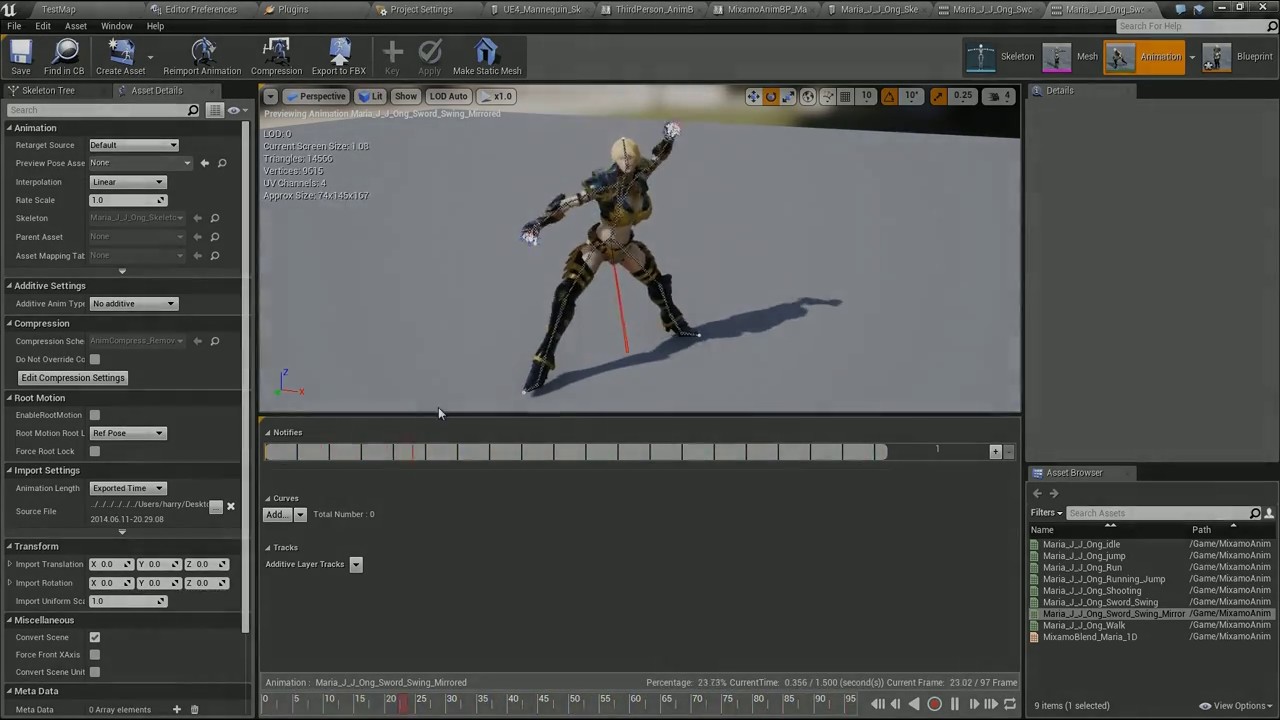The width and height of the screenshot is (1280, 720).
Task: Open camera speed setting in viewport
Action: click(998, 96)
